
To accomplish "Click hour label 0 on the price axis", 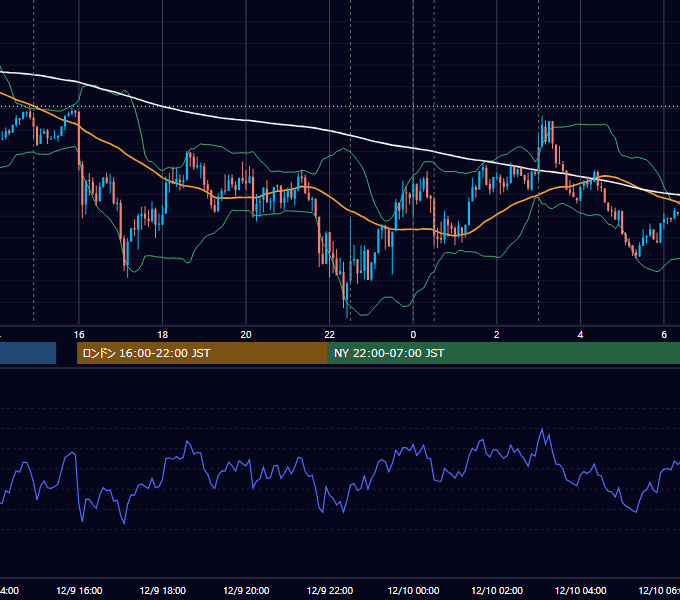I will coord(413,335).
